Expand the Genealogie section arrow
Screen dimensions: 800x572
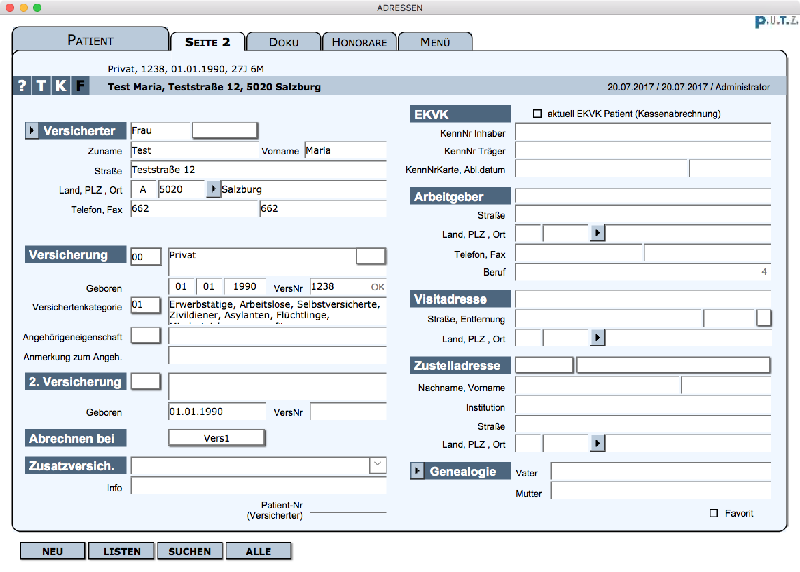pos(417,471)
